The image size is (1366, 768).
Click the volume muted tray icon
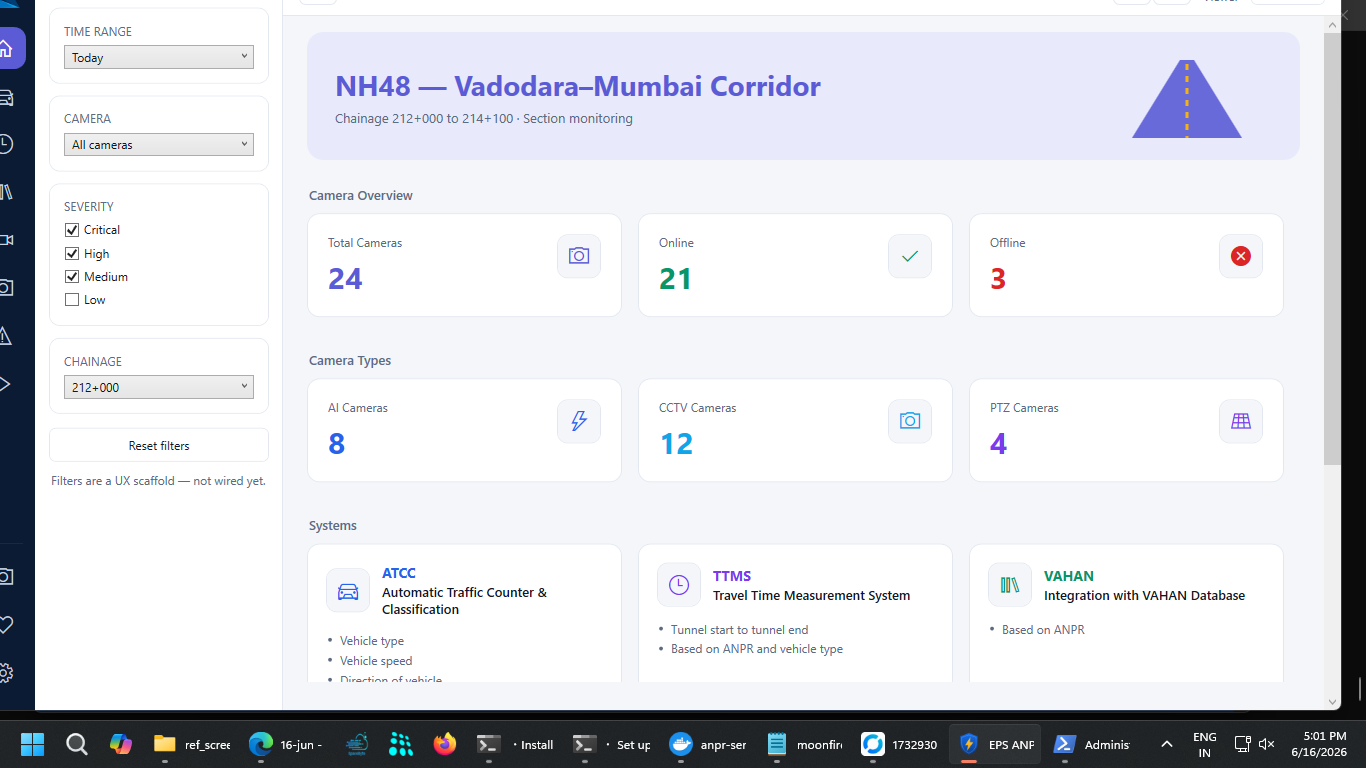pyautogui.click(x=1266, y=744)
